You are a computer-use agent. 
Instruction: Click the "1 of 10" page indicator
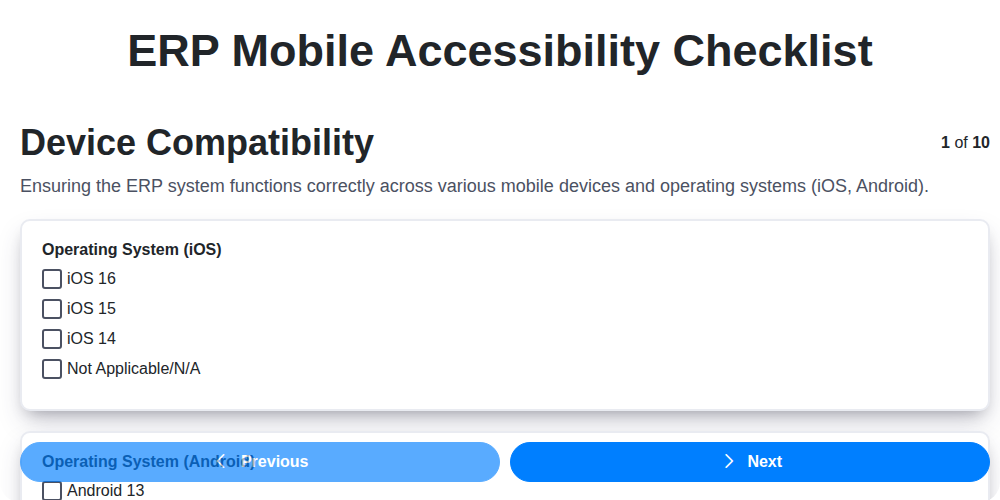(965, 143)
